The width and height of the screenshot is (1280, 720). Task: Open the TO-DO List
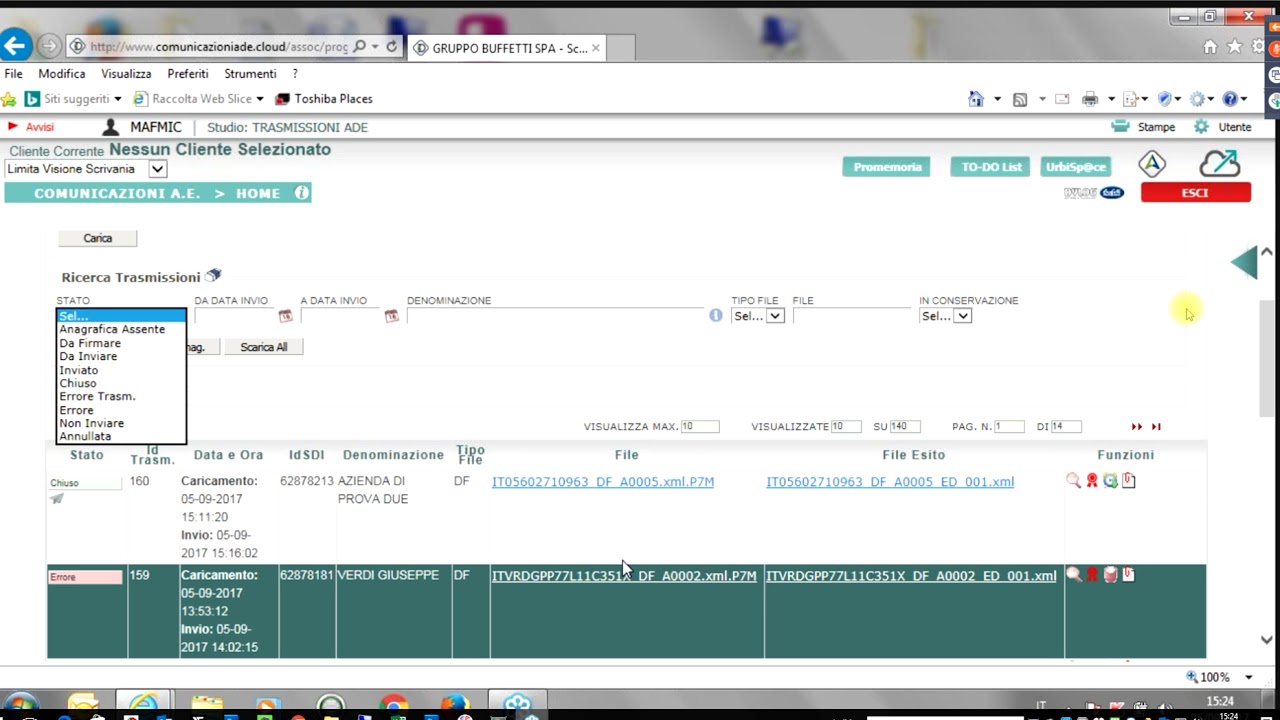pyautogui.click(x=991, y=167)
